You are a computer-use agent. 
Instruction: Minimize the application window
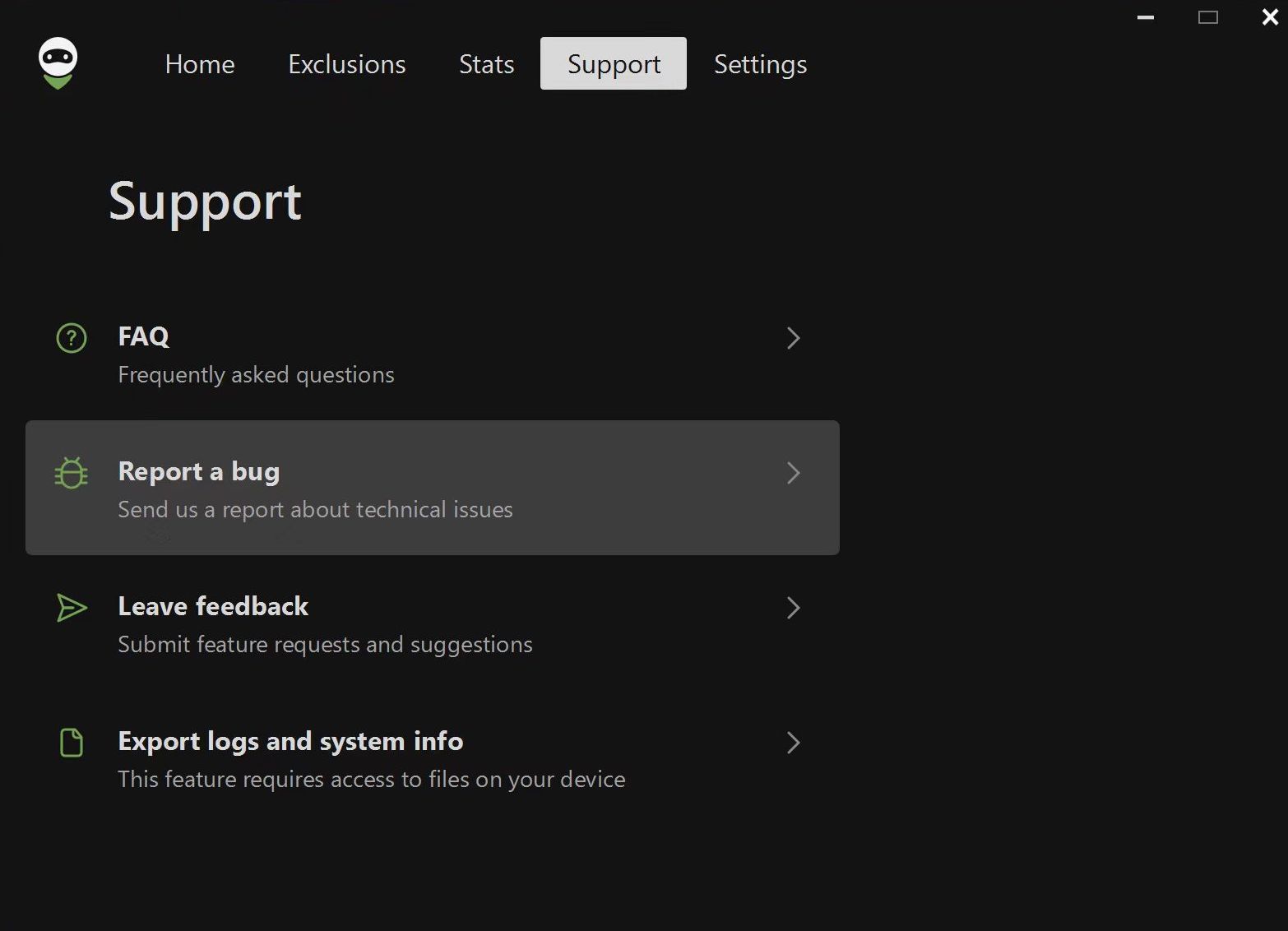pos(1146,17)
